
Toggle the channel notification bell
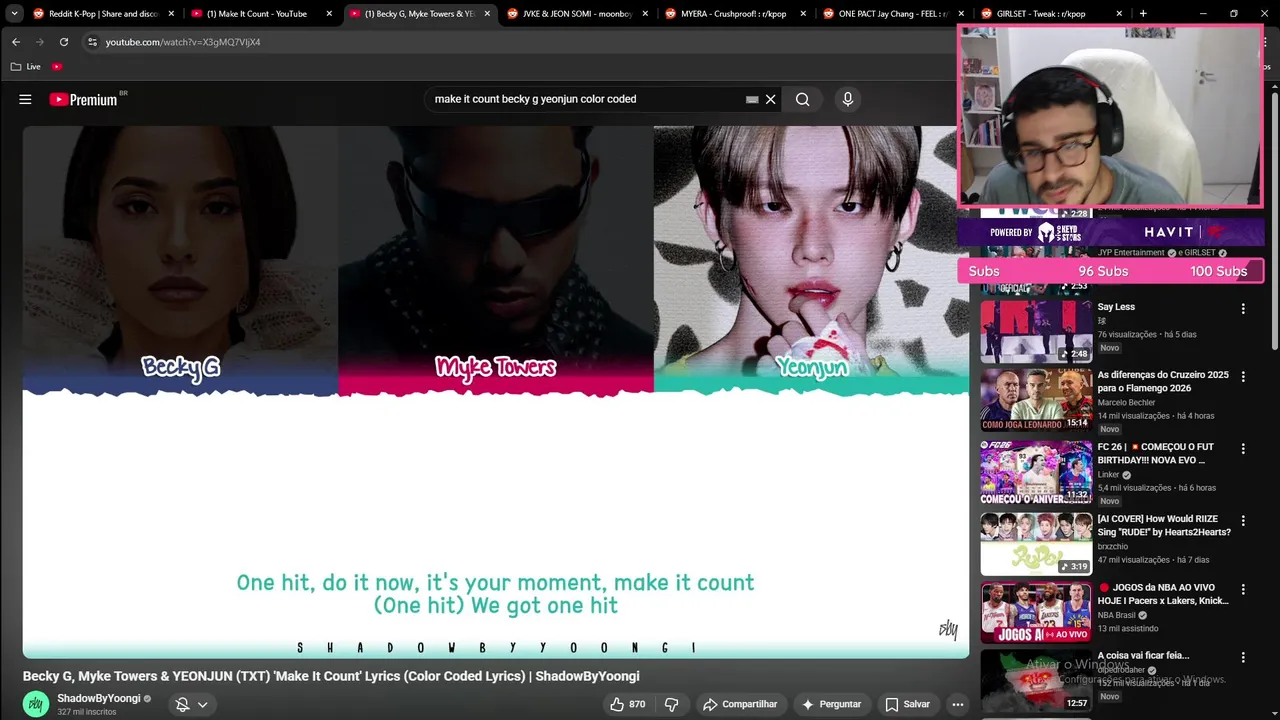click(x=182, y=704)
